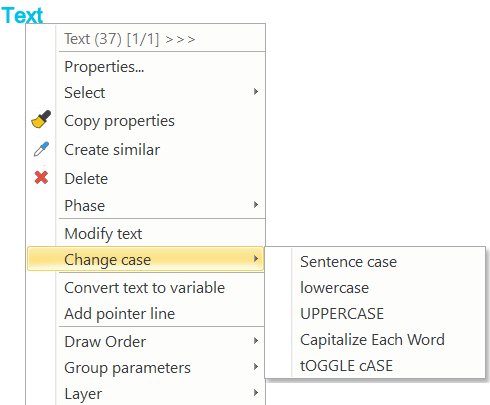
Task: Choose Capitalize Each Word option
Action: click(372, 340)
